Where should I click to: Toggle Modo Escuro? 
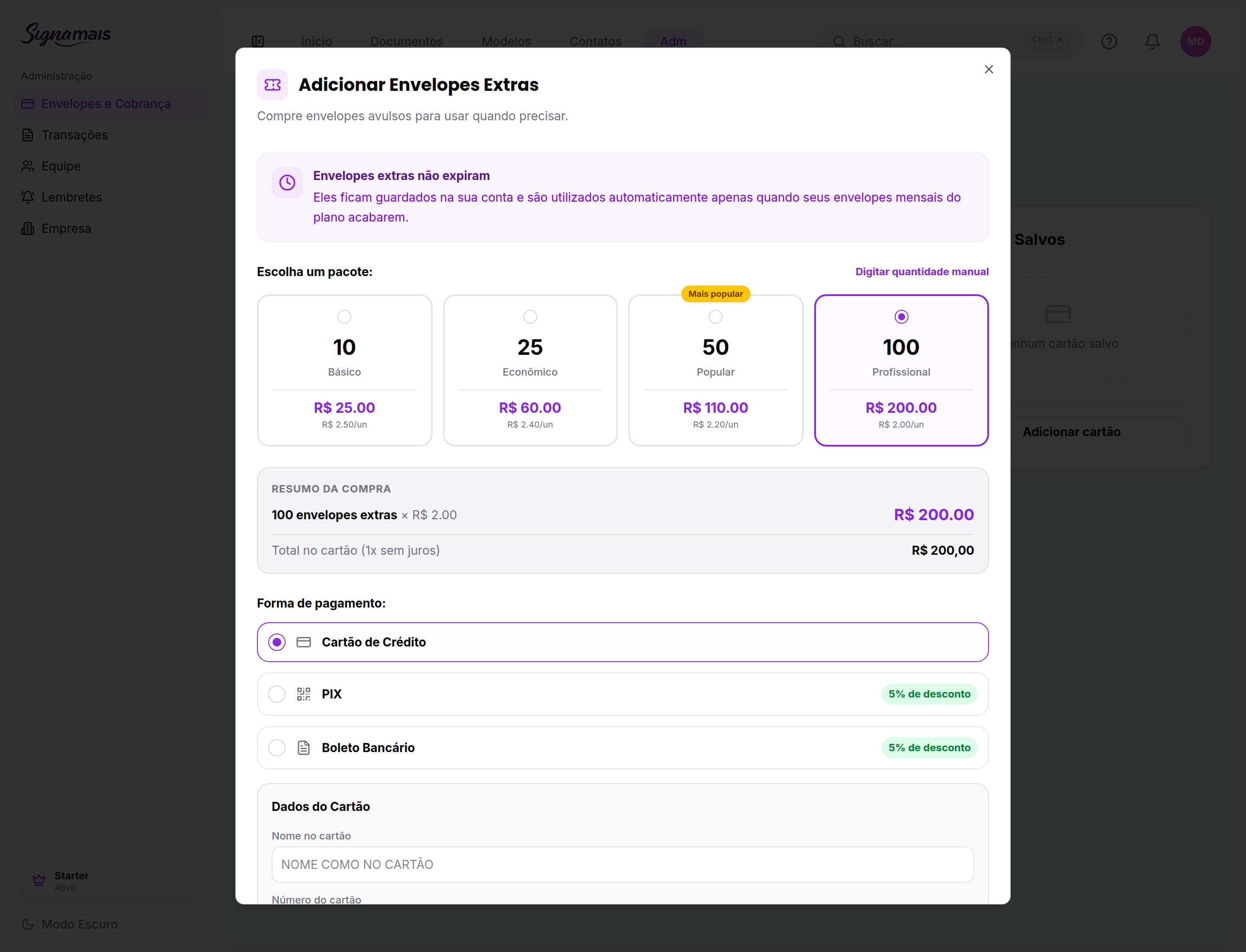click(x=70, y=924)
